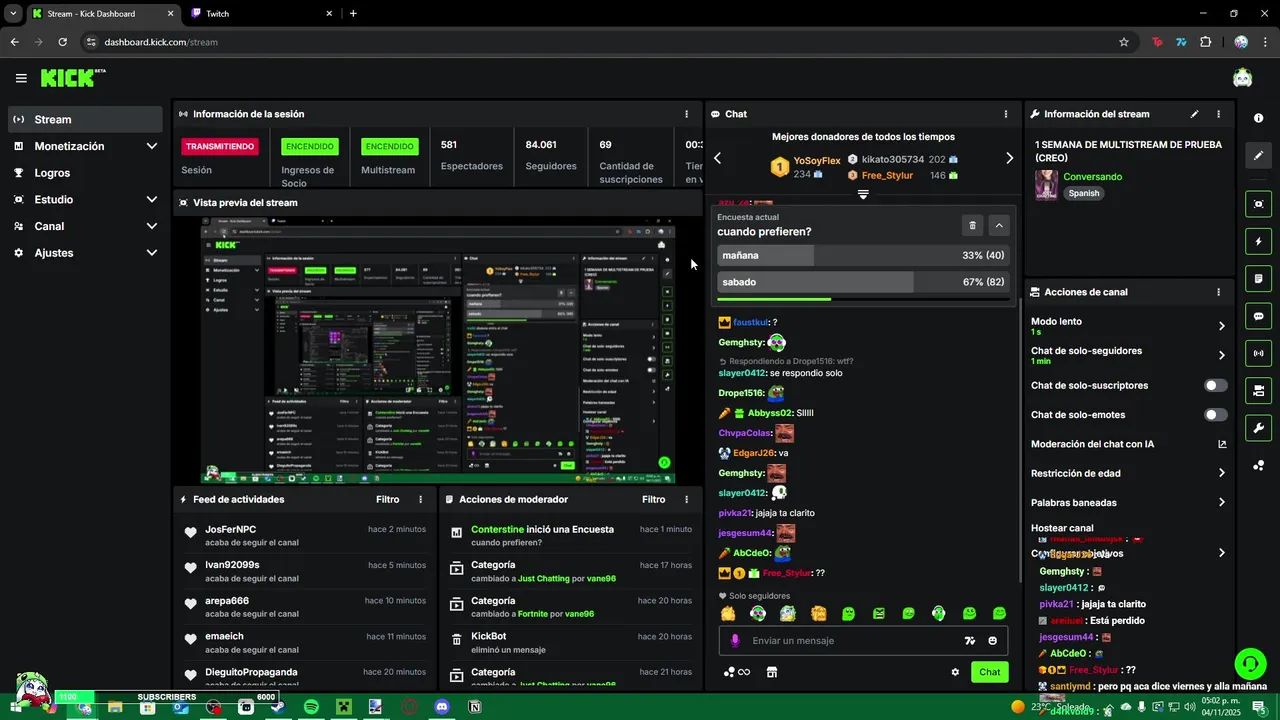Click the YoSoyFlex top donor name
Screen dimensions: 1280x720
click(x=817, y=161)
